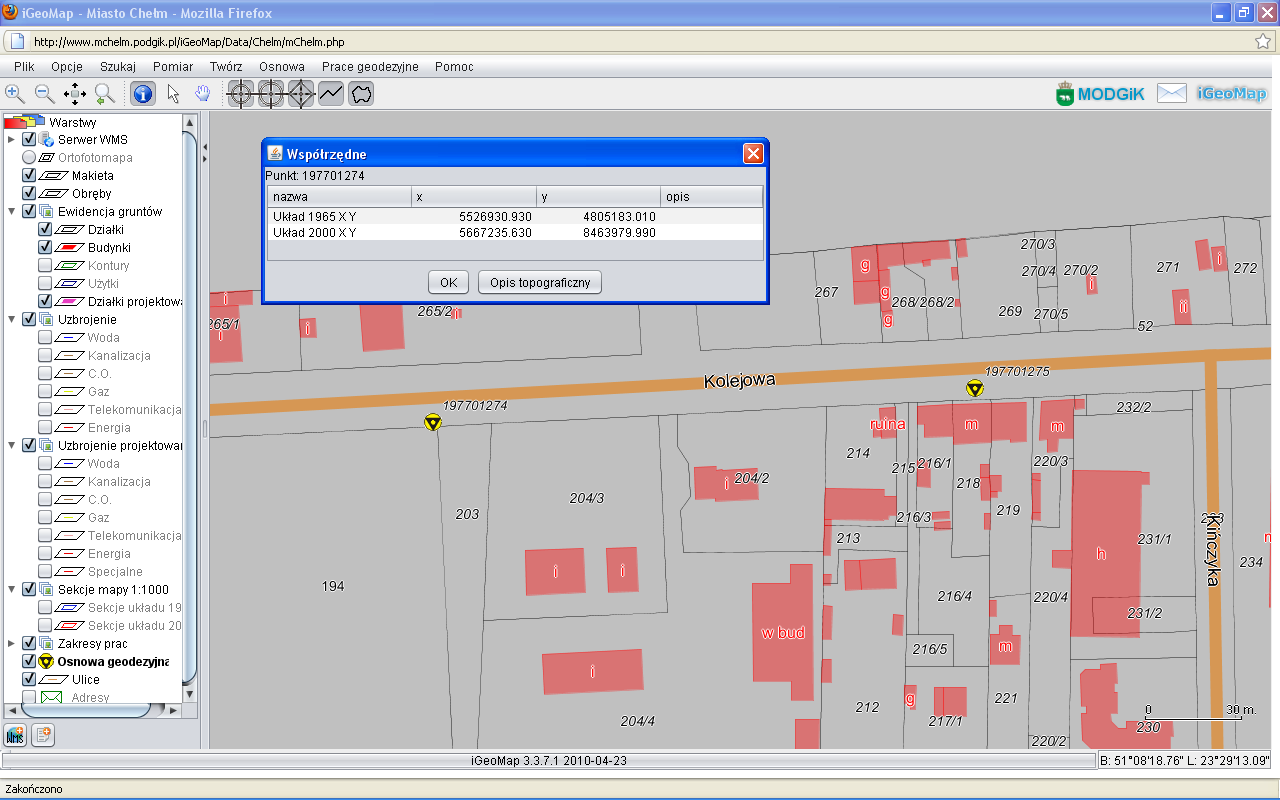The height and width of the screenshot is (800, 1280).
Task: Click the opis column header
Action: pos(712,197)
